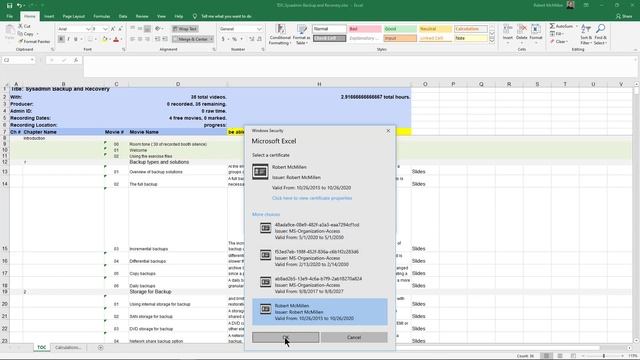Image resolution: width=640 pixels, height=360 pixels.
Task: Apply the Neutral cell style
Action: [435, 29]
